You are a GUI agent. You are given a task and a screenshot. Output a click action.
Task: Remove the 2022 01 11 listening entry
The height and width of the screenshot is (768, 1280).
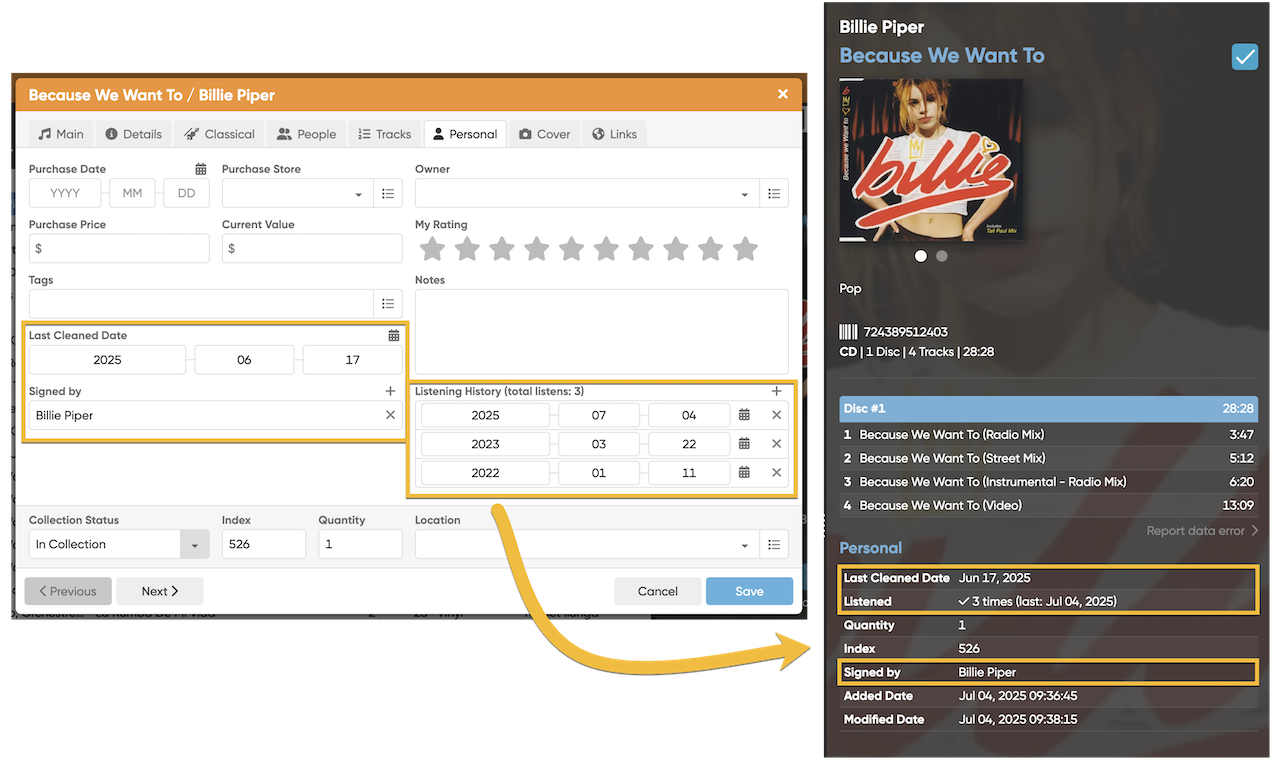pos(776,473)
